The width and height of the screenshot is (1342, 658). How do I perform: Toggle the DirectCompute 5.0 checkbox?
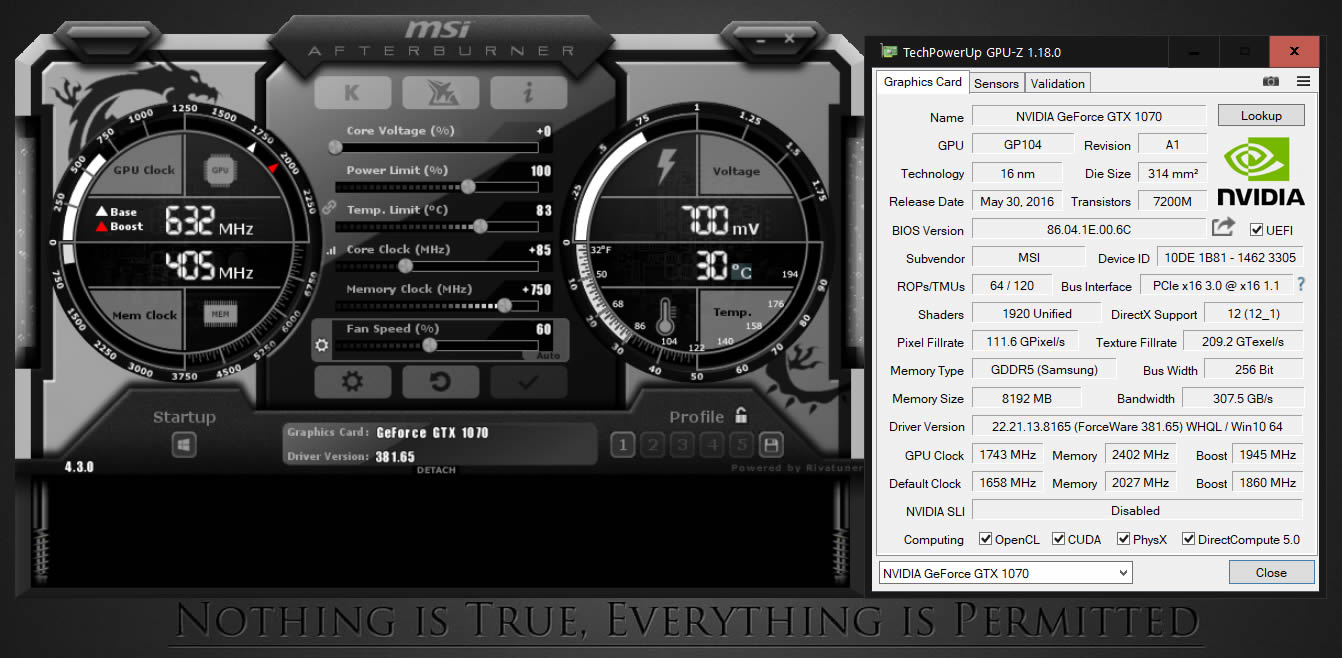coord(1188,539)
